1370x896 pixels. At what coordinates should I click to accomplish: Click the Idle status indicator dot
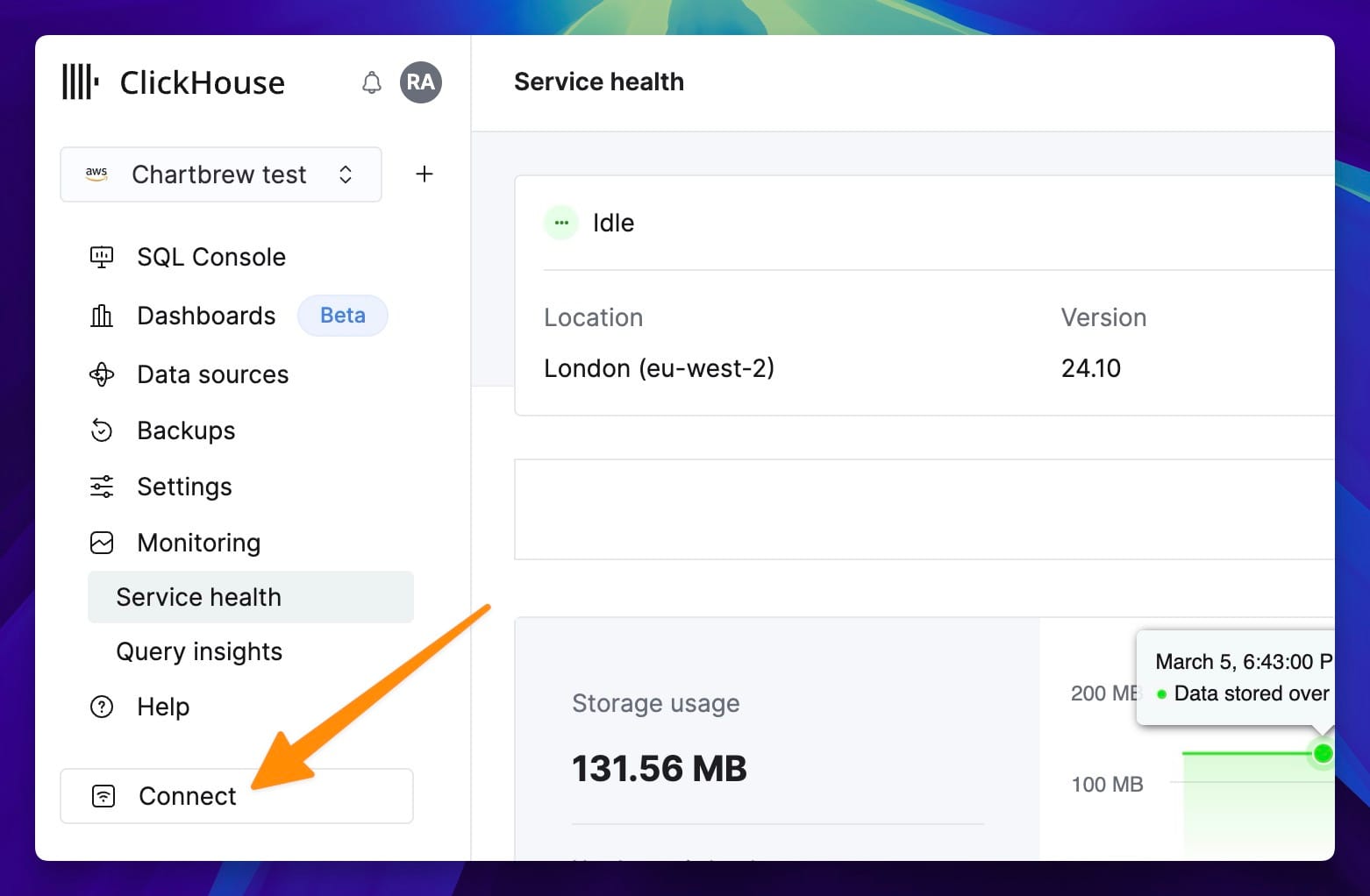click(x=560, y=223)
